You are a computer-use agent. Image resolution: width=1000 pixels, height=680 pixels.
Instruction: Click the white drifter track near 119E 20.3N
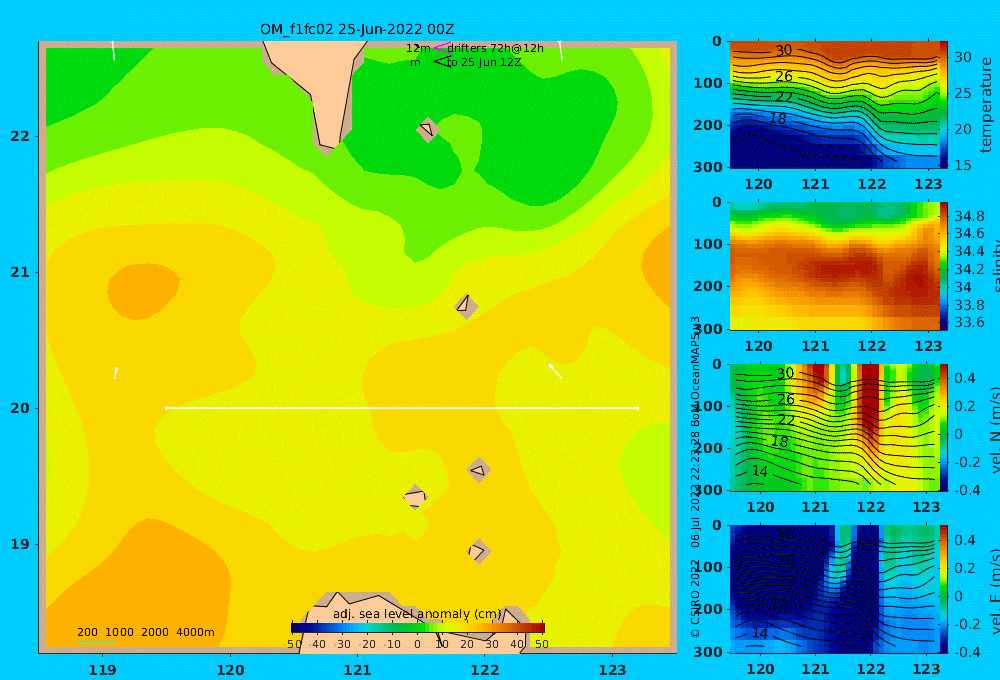[115, 373]
